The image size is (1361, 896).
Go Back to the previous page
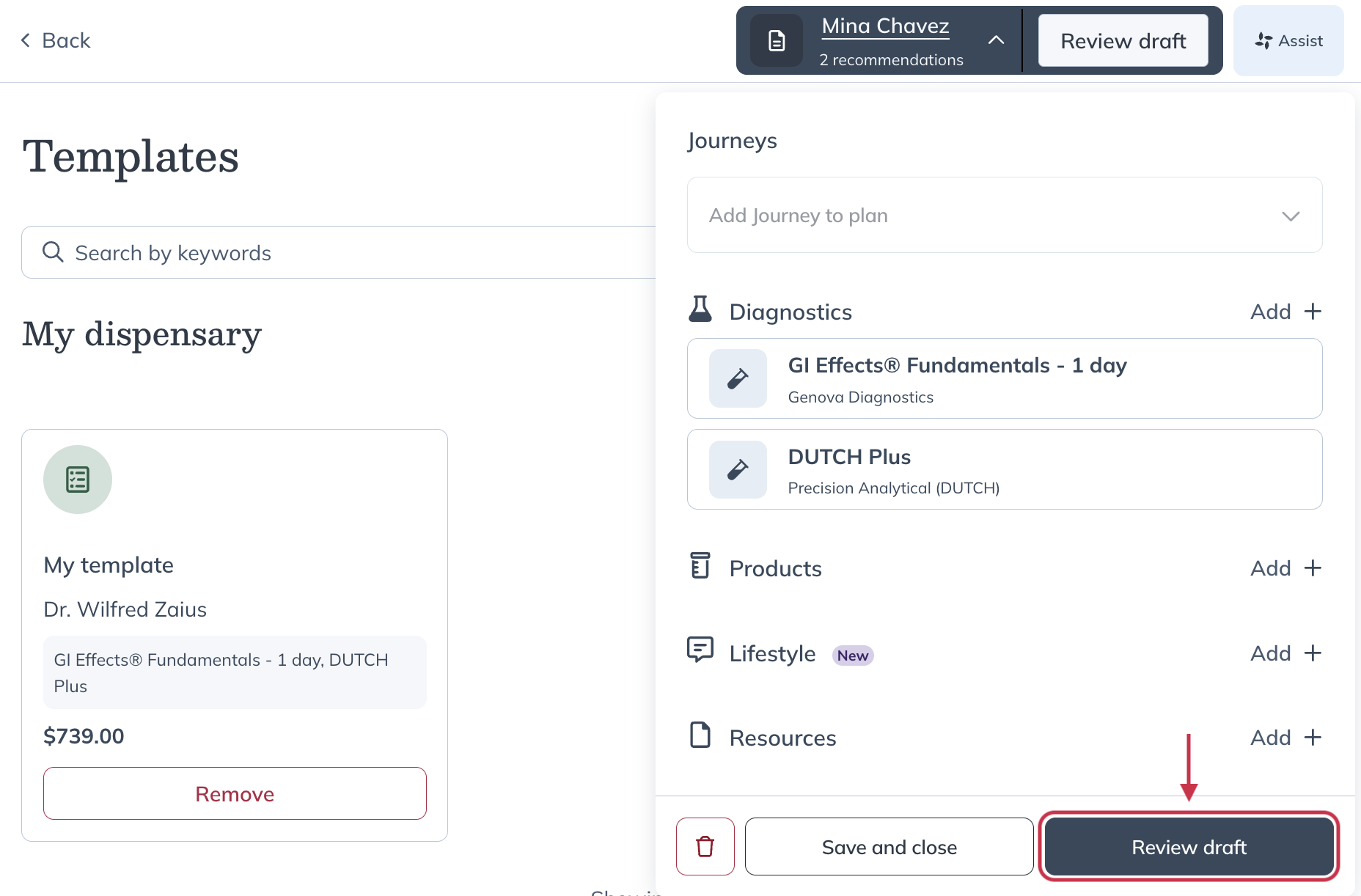tap(56, 40)
